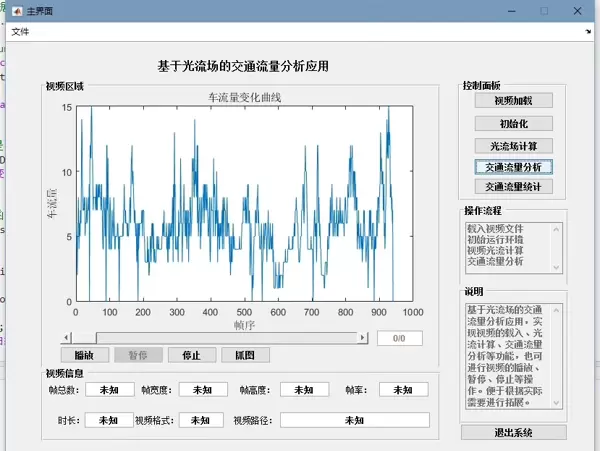The height and width of the screenshot is (451, 600).
Task: Click the 帧总数 value field
Action: (x=109, y=390)
